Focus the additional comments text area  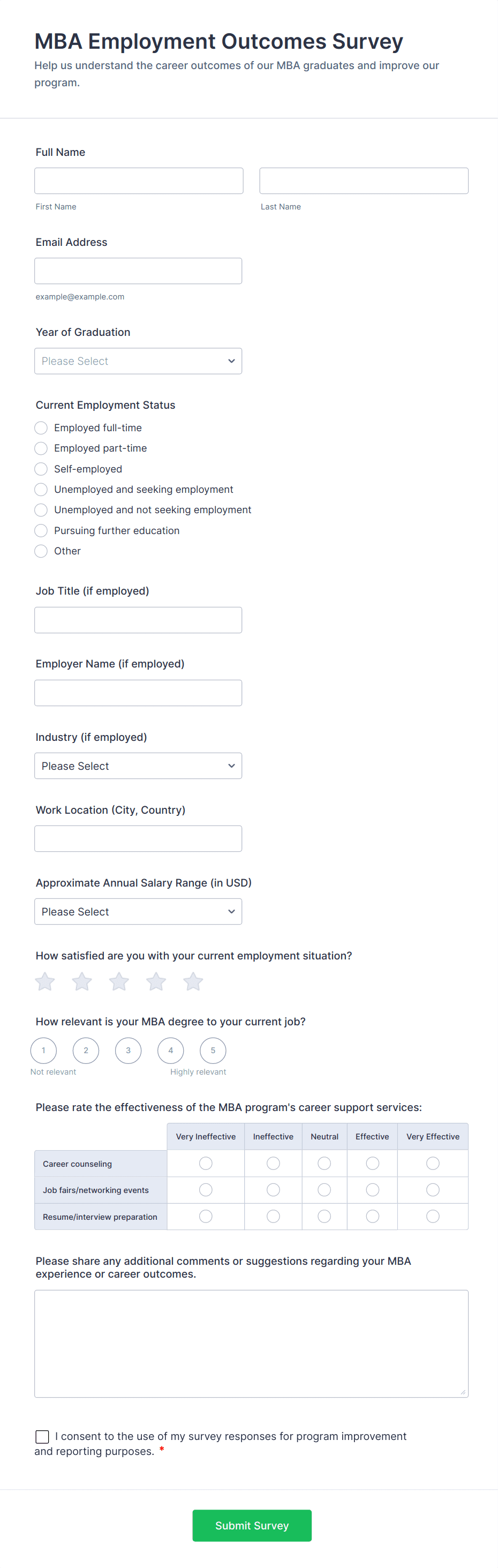click(x=251, y=1344)
